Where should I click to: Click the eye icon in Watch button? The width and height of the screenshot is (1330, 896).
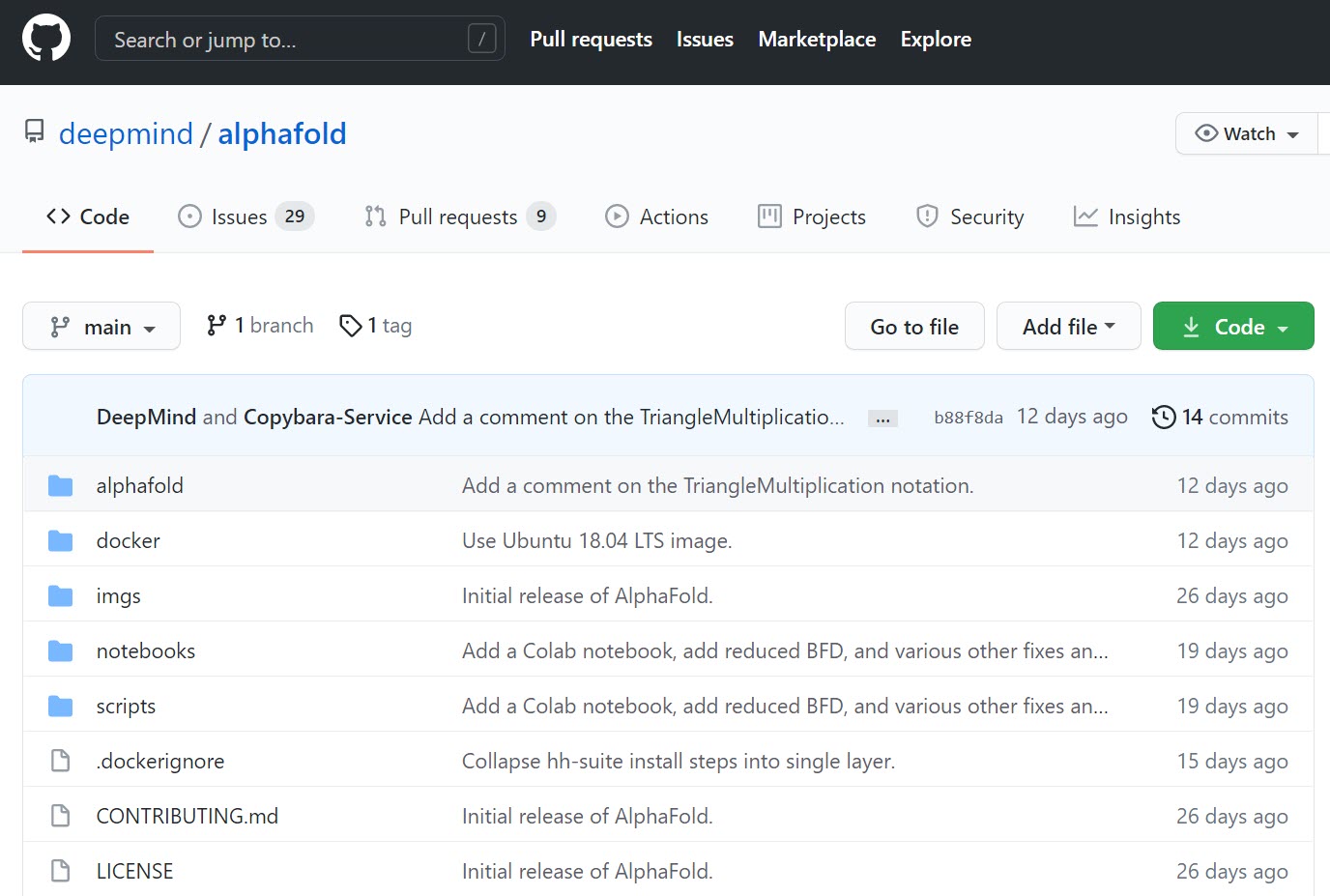(x=1206, y=133)
